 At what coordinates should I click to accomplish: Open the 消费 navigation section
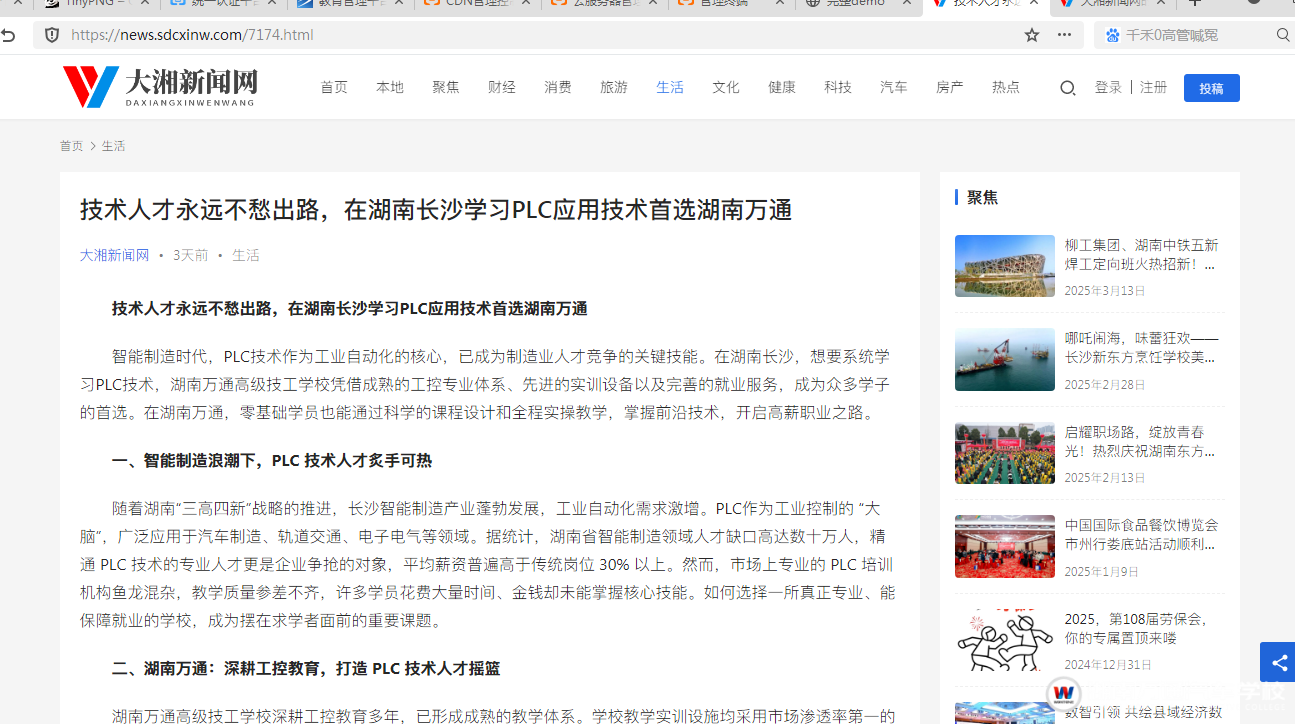(558, 88)
